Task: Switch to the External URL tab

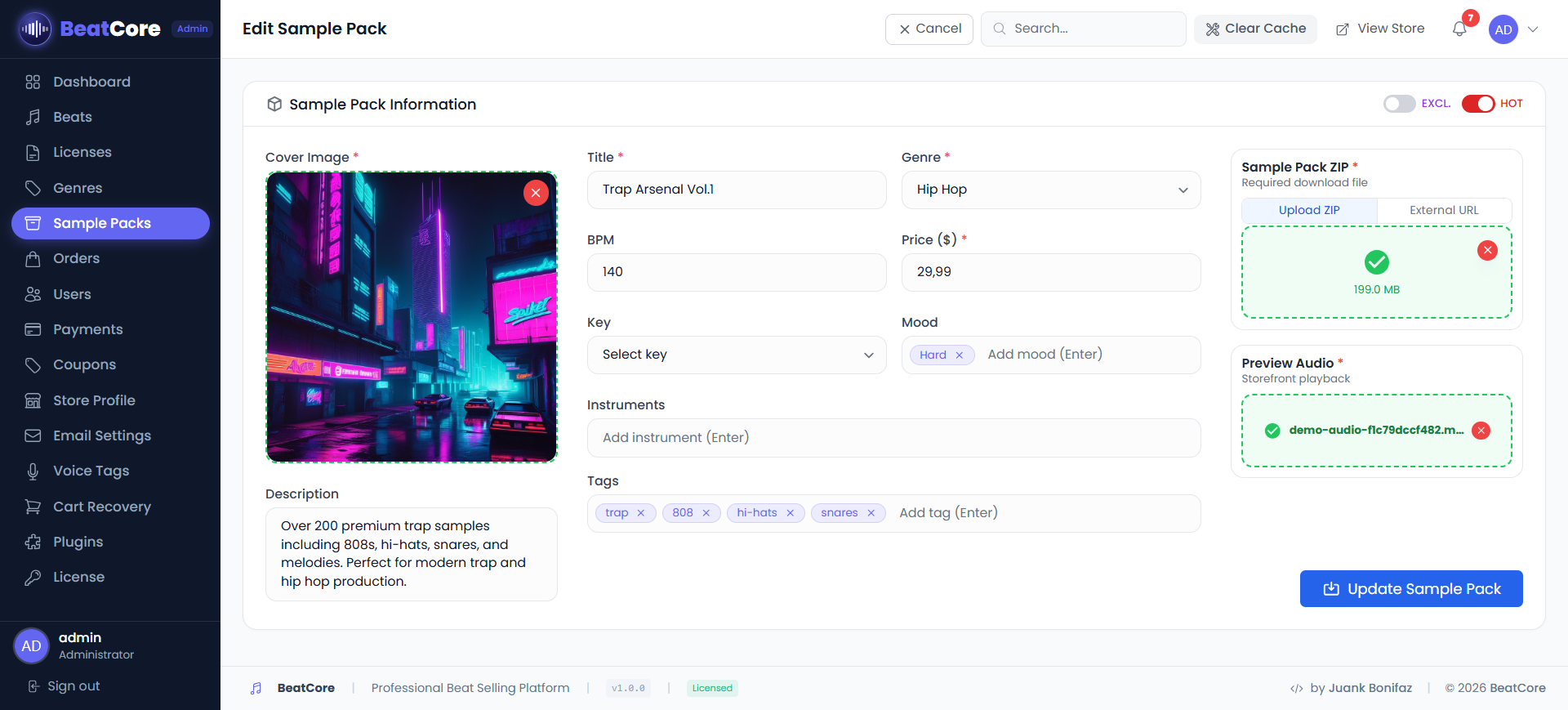Action: tap(1443, 210)
